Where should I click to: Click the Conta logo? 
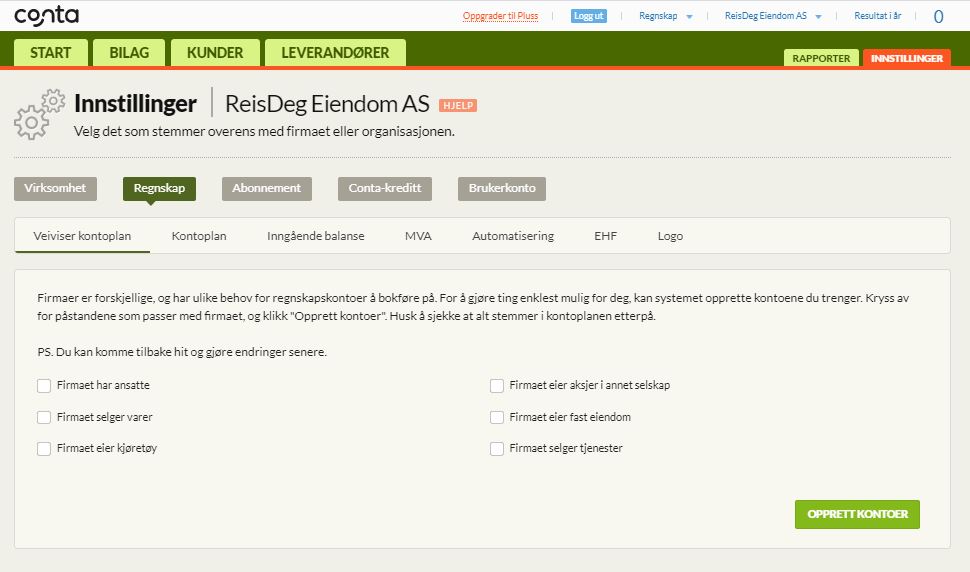tap(46, 16)
